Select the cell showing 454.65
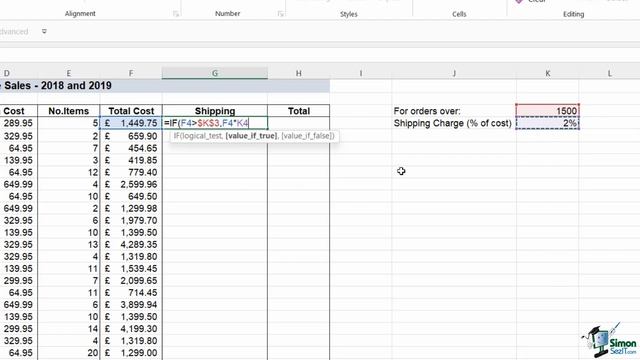 tap(131, 148)
